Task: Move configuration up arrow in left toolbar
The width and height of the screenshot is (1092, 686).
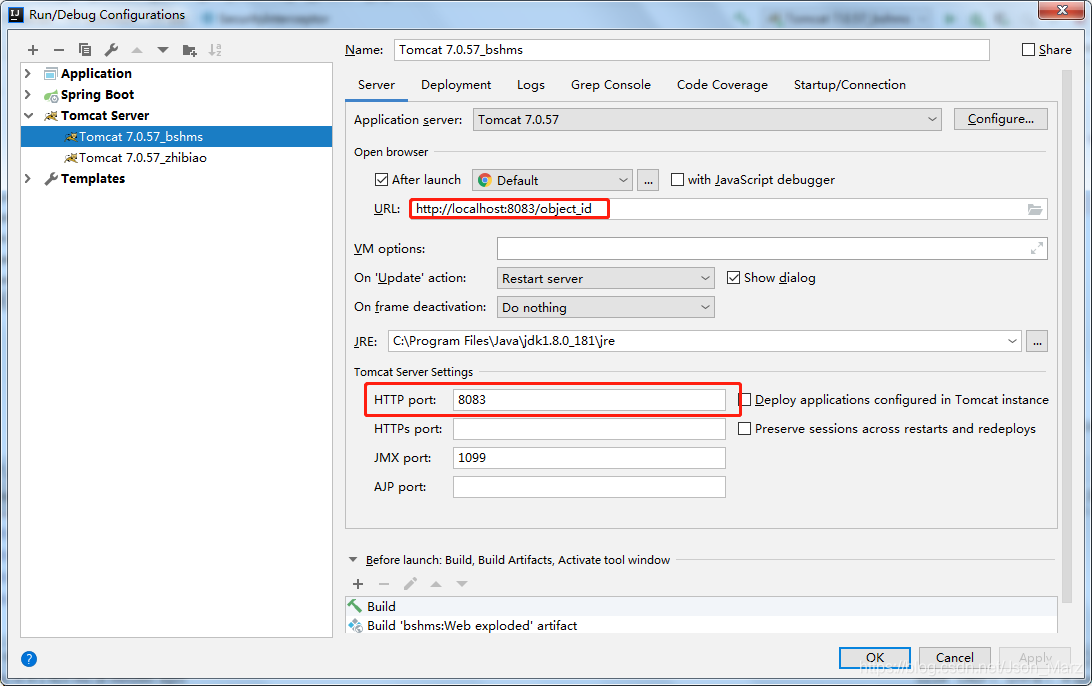Action: pos(136,49)
